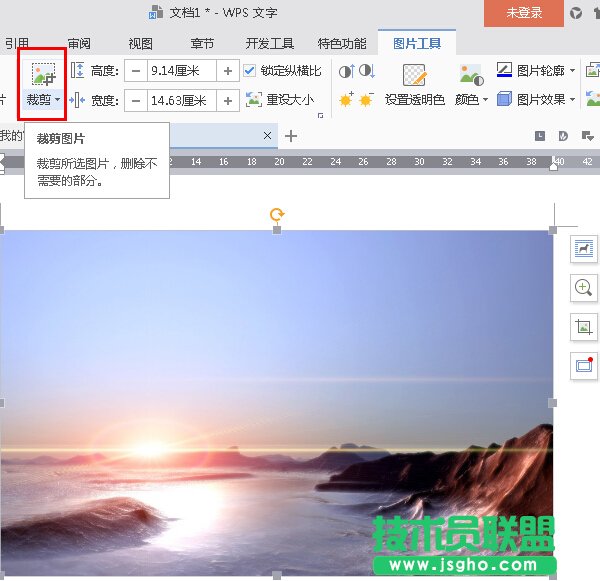Image resolution: width=600 pixels, height=581 pixels.
Task: Expand the Crop (裁剪) dropdown arrow
Action: 58,100
